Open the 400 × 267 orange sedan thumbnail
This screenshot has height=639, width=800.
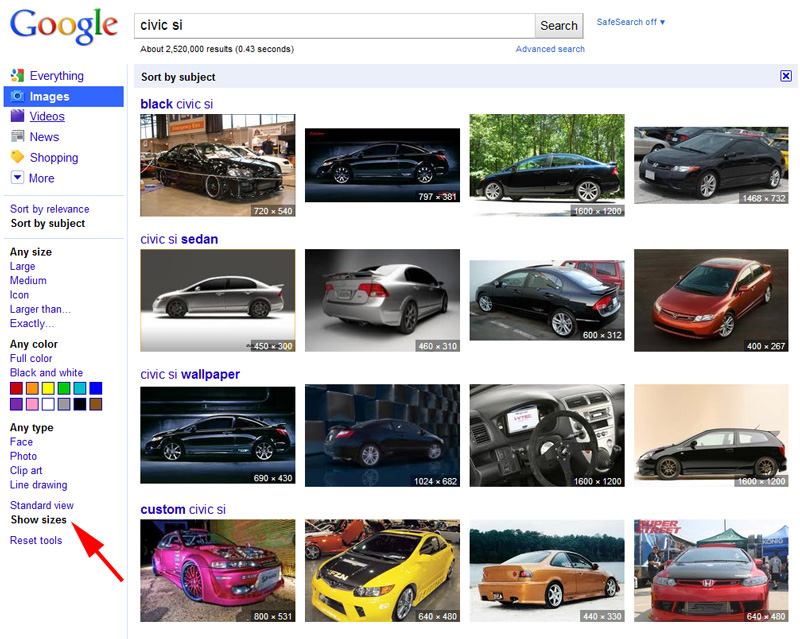[x=711, y=300]
